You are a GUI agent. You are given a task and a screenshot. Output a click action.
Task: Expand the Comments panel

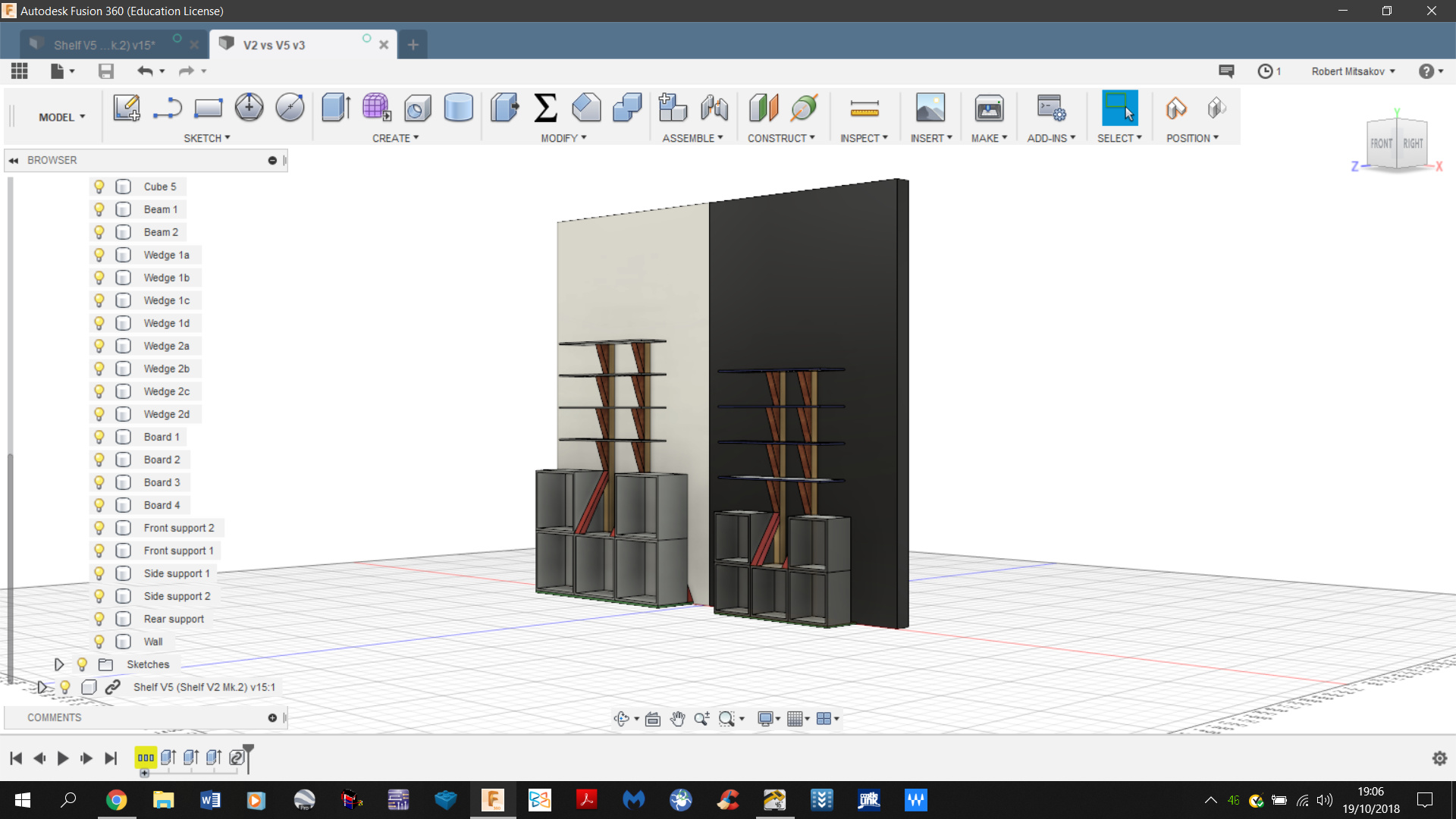pos(272,717)
